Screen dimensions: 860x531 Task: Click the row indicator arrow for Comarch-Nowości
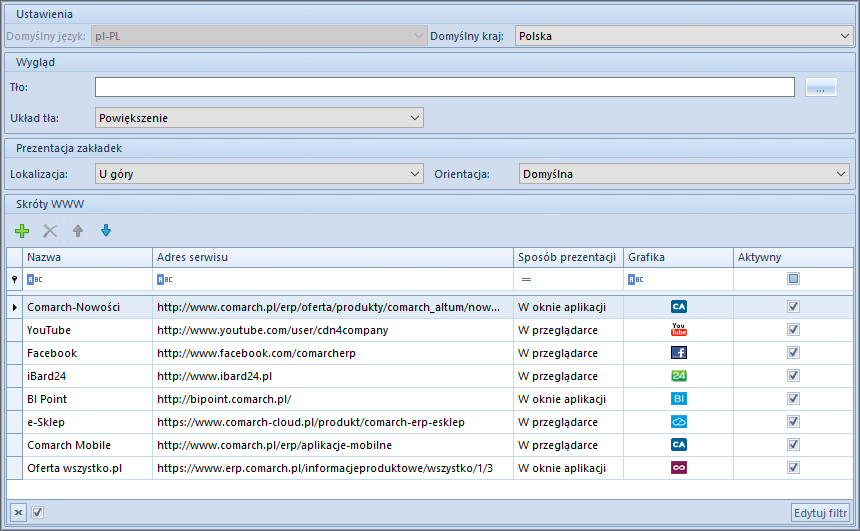pos(14,307)
